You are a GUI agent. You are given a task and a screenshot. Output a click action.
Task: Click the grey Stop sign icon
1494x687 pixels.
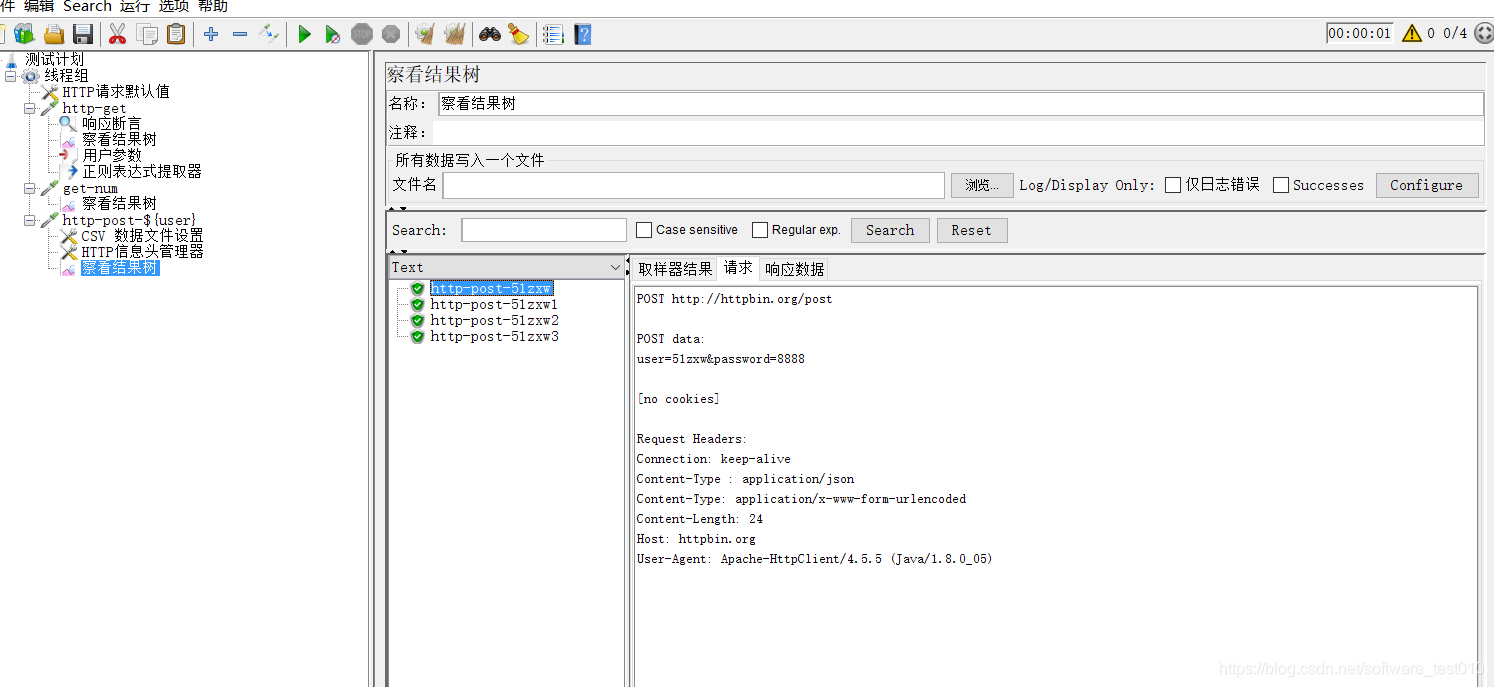(x=362, y=34)
